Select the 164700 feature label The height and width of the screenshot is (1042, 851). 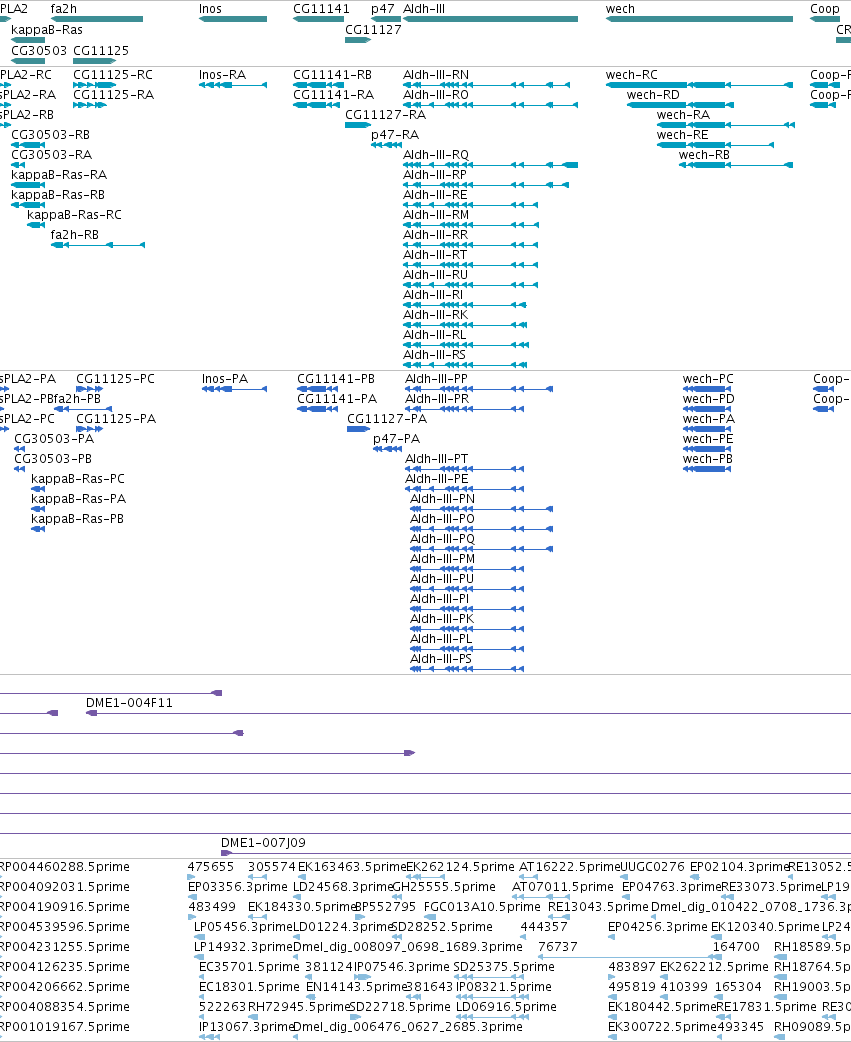click(x=736, y=946)
